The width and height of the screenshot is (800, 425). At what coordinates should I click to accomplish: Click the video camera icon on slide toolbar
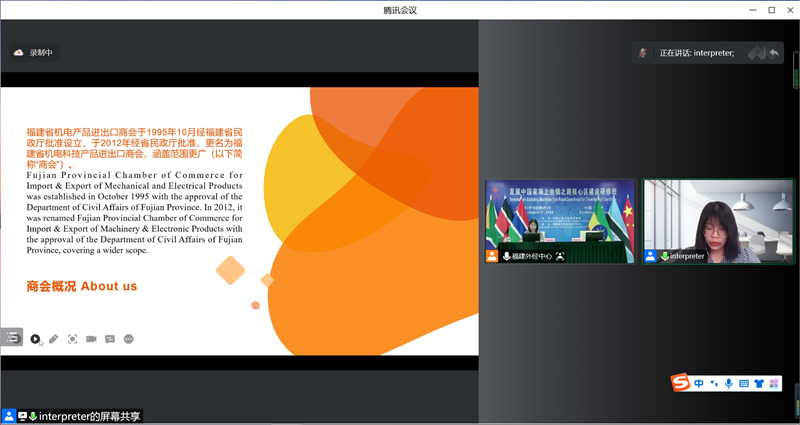tap(91, 339)
